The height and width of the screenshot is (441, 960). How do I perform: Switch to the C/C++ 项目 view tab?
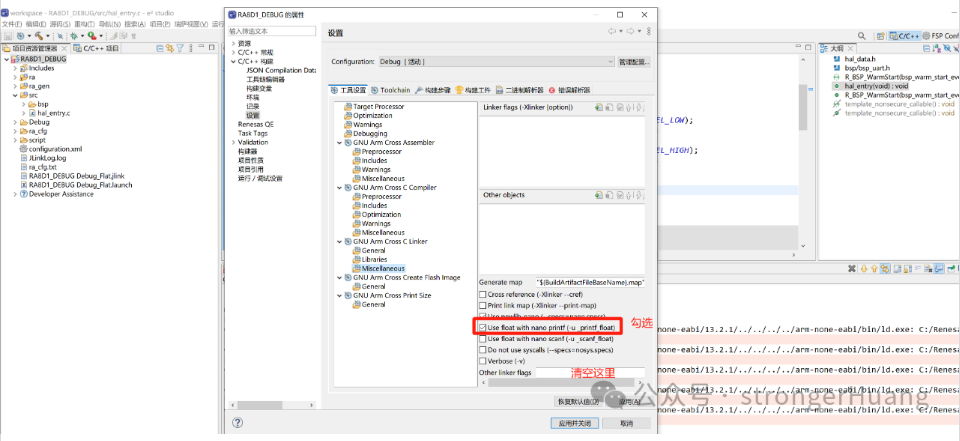click(x=97, y=48)
